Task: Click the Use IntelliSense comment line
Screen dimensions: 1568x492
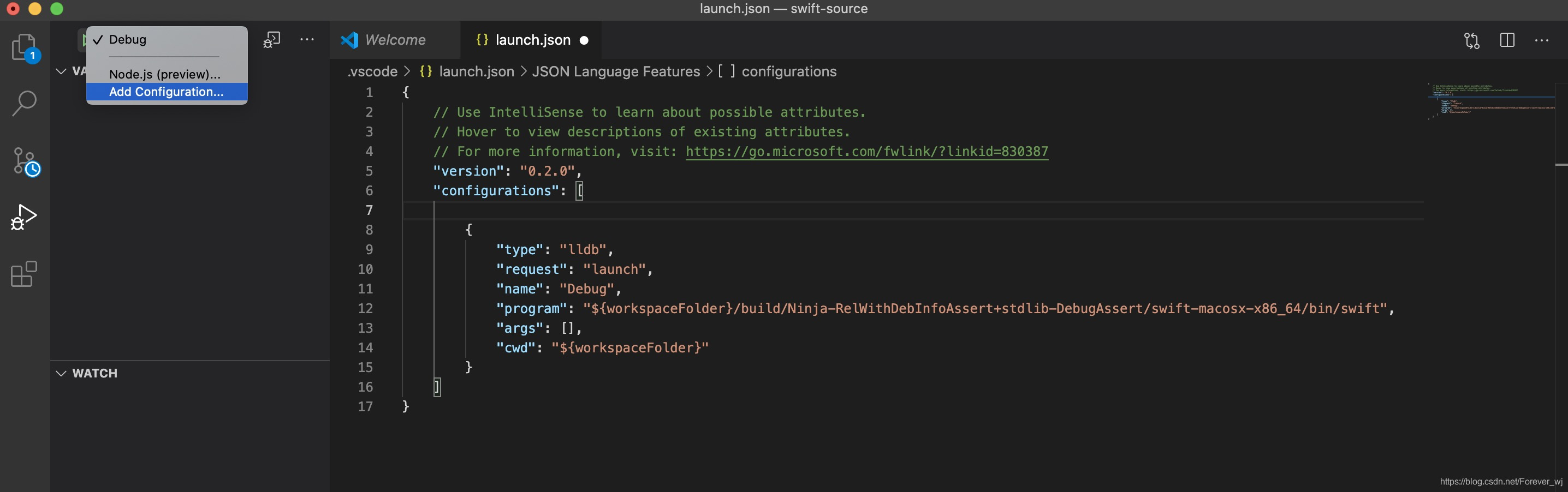Action: [649, 112]
